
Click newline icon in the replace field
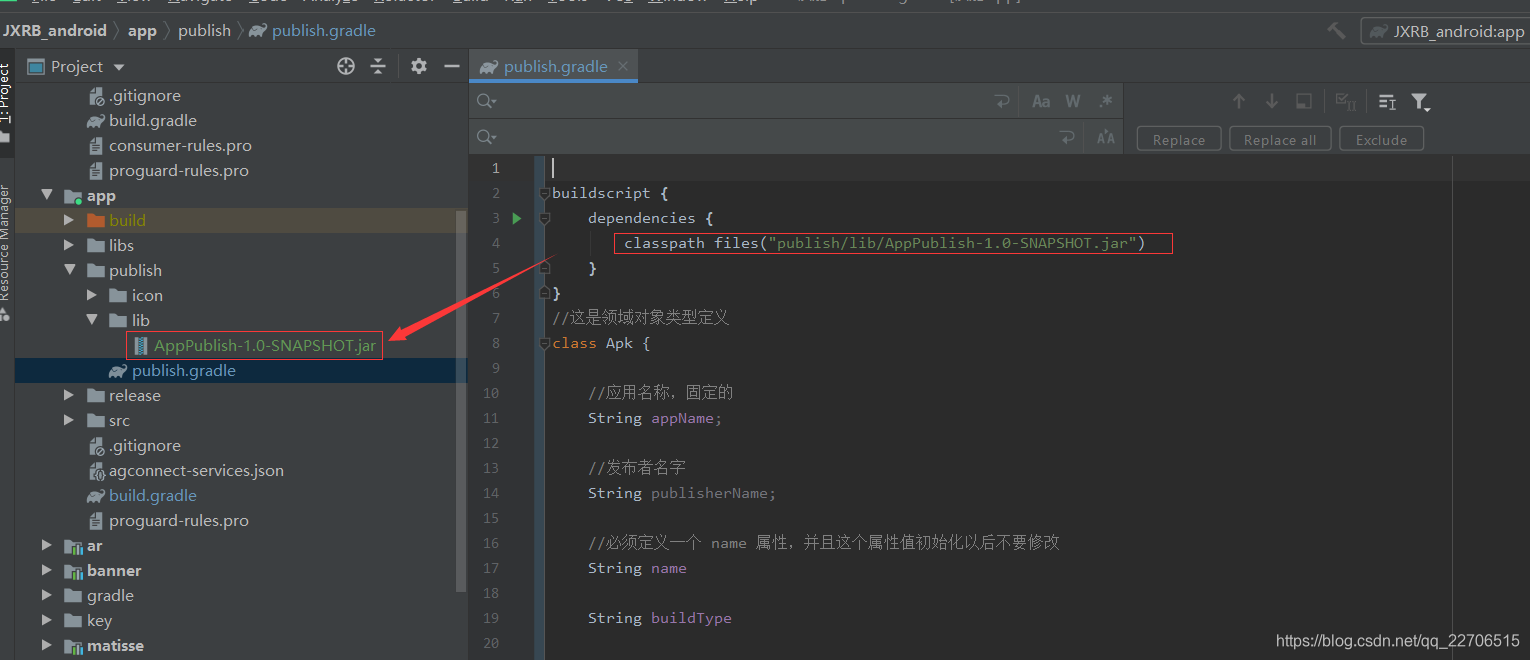click(1067, 137)
